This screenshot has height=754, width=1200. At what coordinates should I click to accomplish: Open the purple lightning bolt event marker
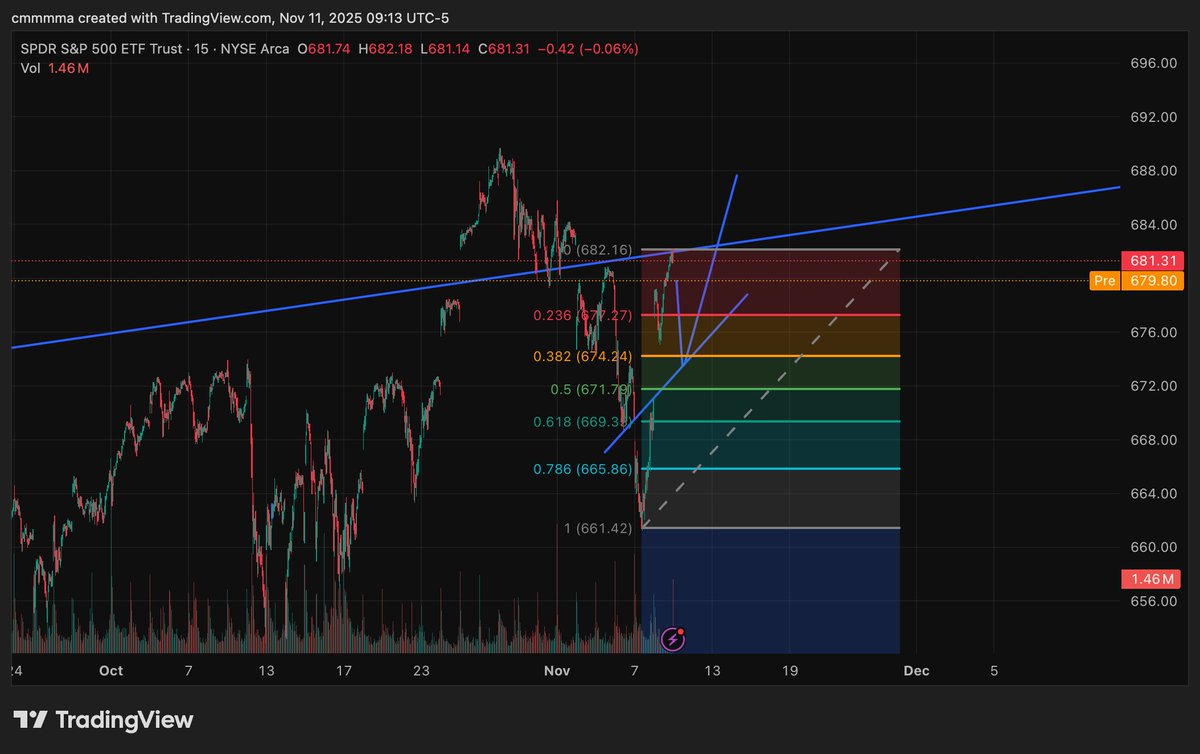point(672,638)
